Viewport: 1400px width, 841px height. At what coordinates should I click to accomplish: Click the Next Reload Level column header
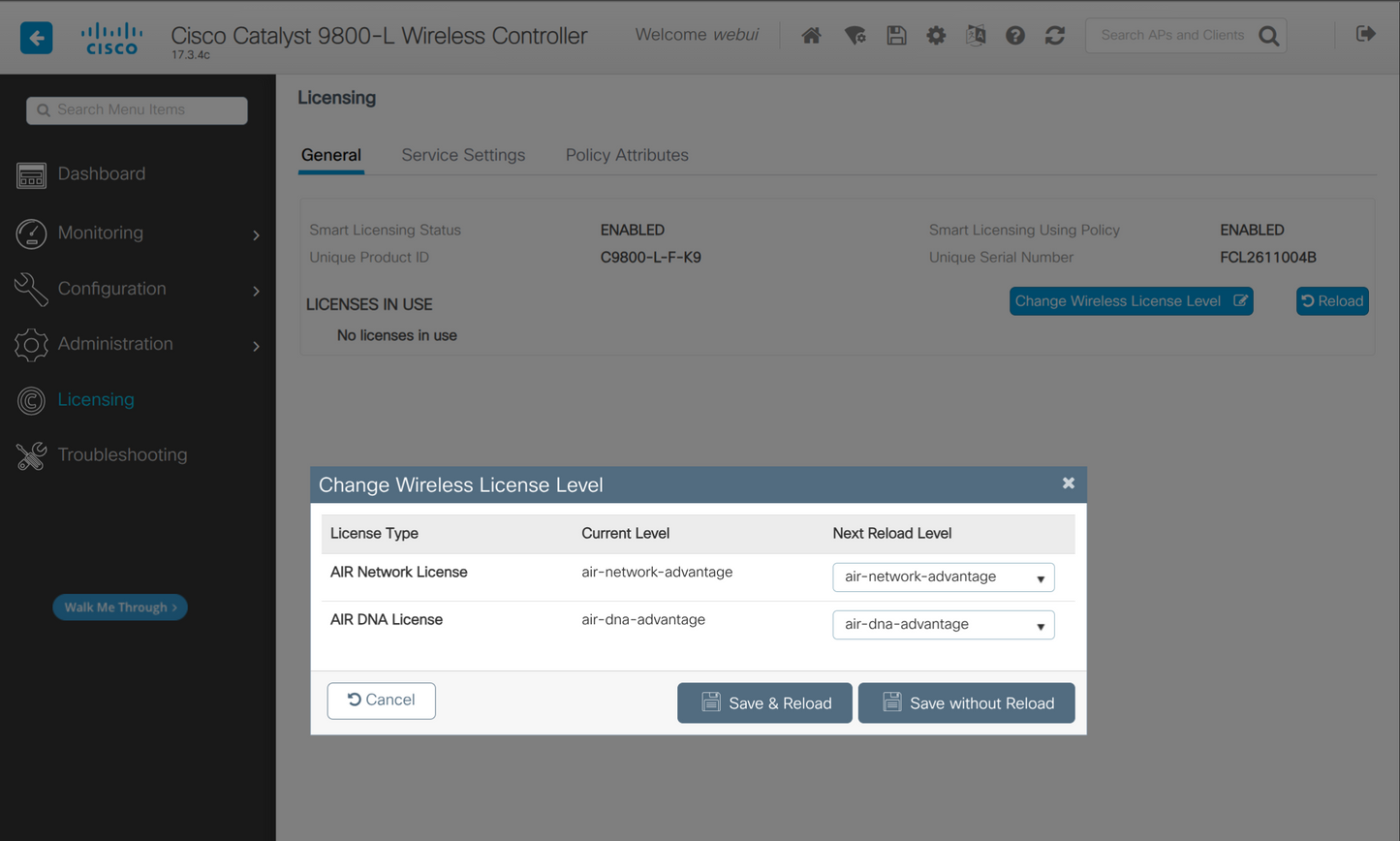coord(892,534)
